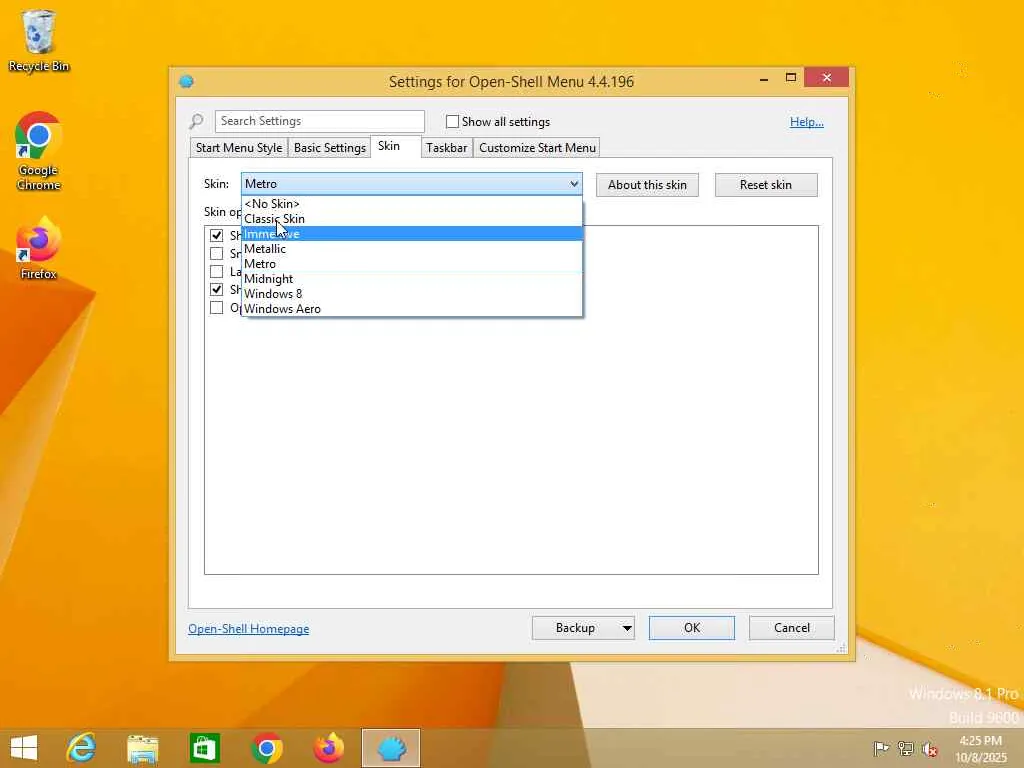1024x768 pixels.
Task: Launch Firefox from the taskbar
Action: [328, 748]
